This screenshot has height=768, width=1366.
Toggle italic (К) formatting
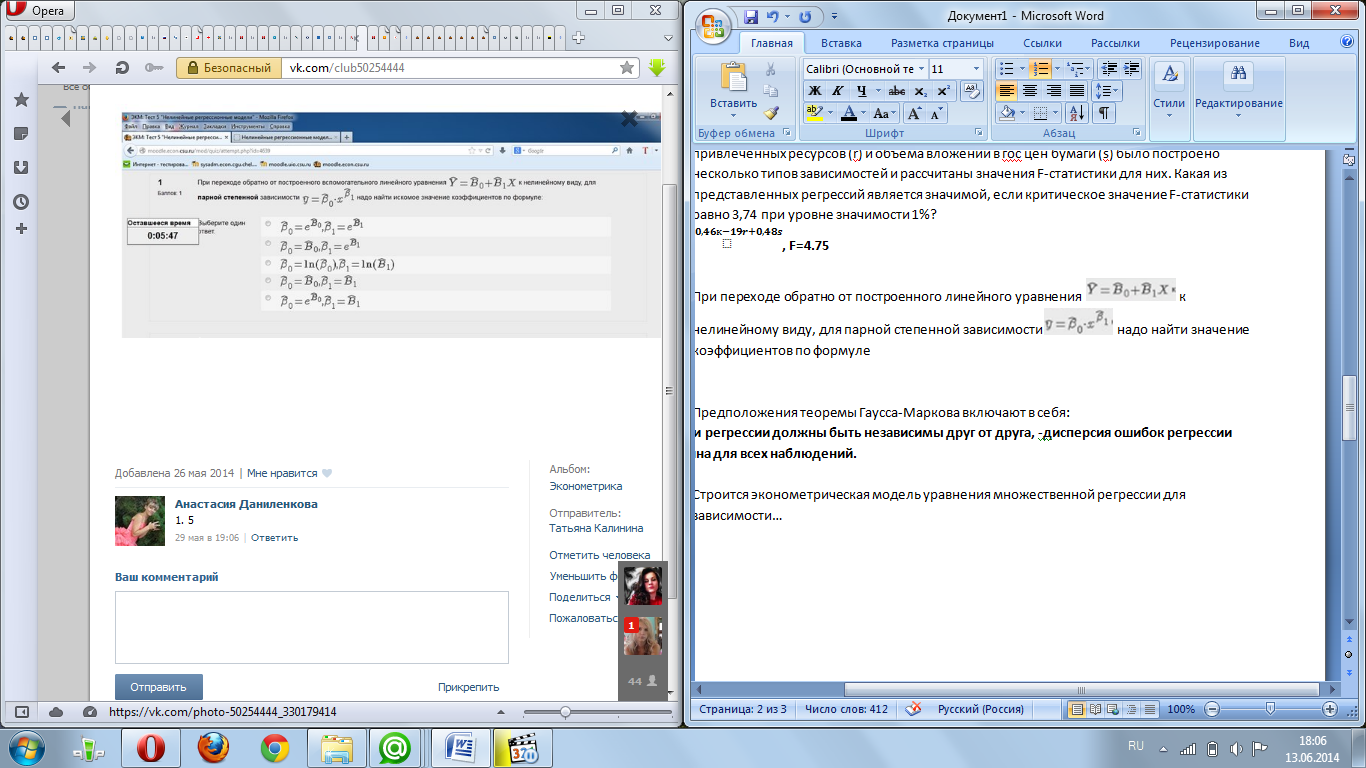click(x=838, y=91)
